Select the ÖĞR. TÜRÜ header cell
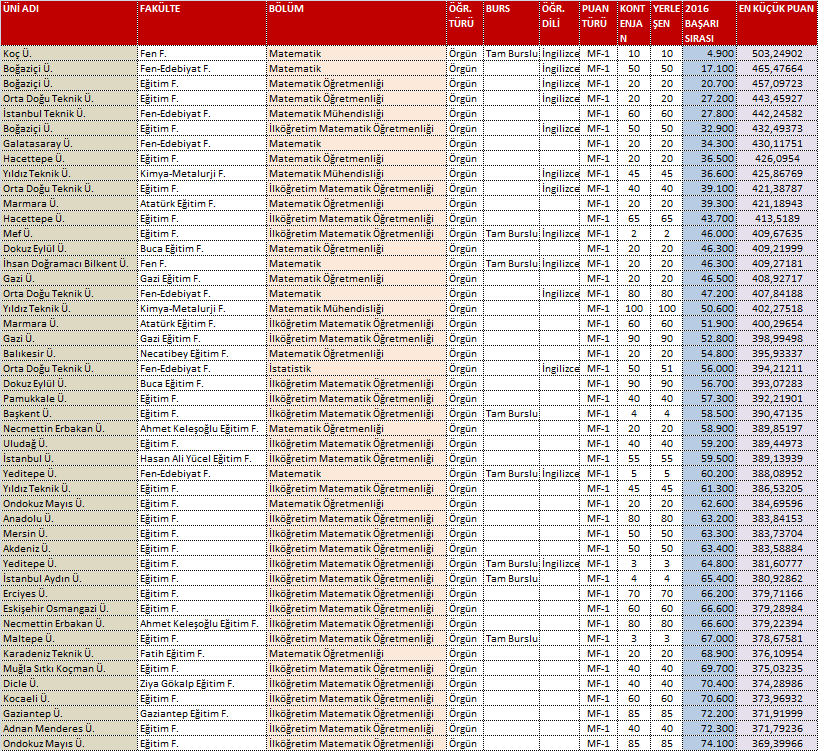834x751 pixels. [x=465, y=23]
